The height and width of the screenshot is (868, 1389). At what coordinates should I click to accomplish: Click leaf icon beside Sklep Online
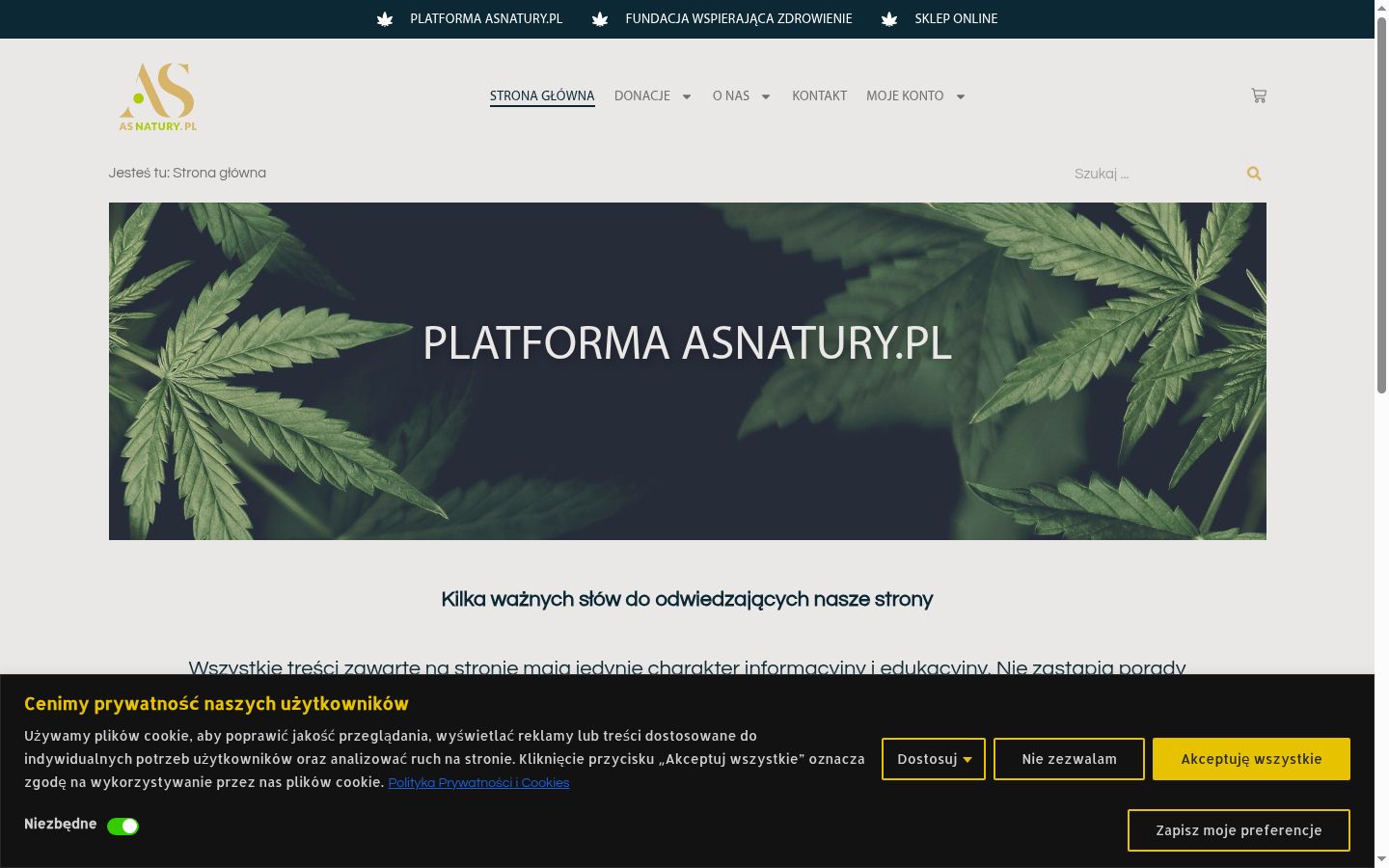pos(889,19)
